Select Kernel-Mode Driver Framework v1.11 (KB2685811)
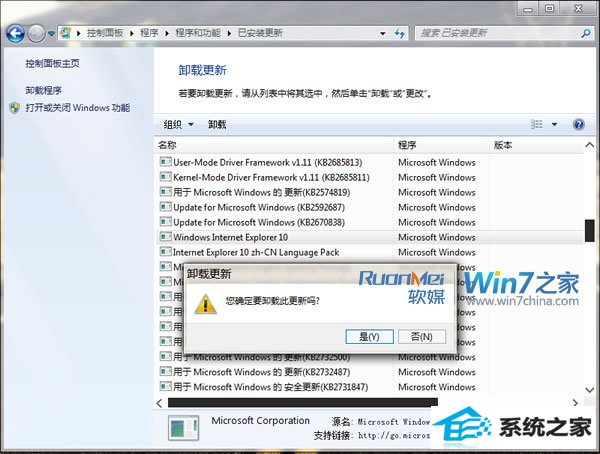600x454 pixels. pos(271,177)
